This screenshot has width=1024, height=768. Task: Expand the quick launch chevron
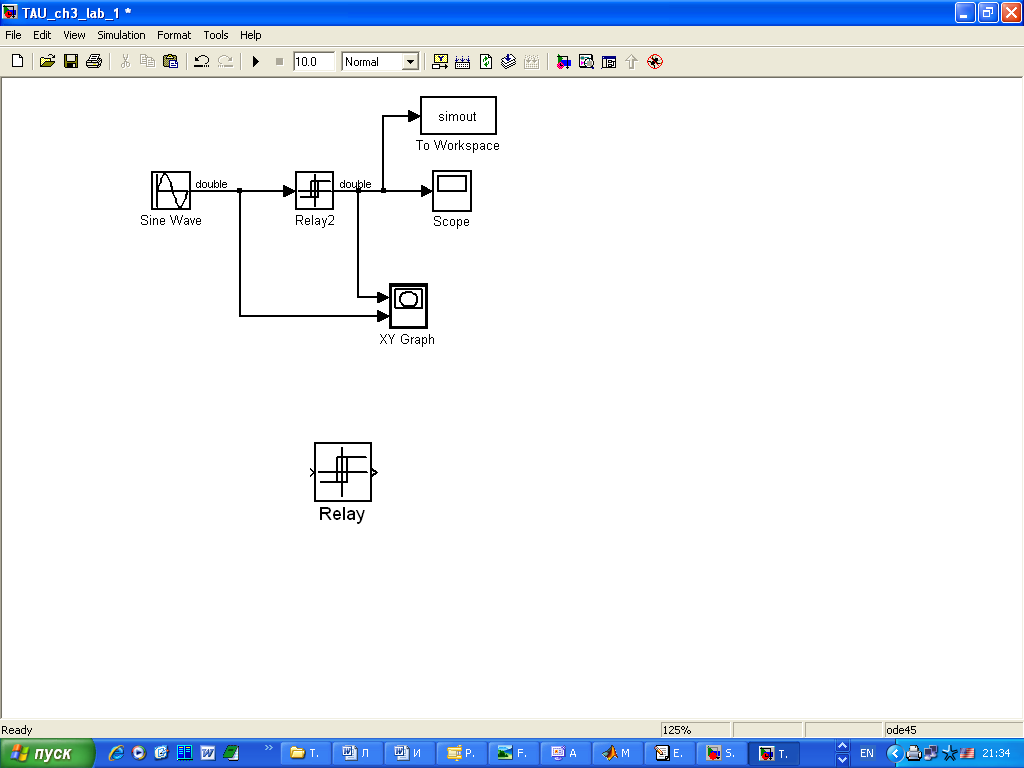[x=268, y=748]
